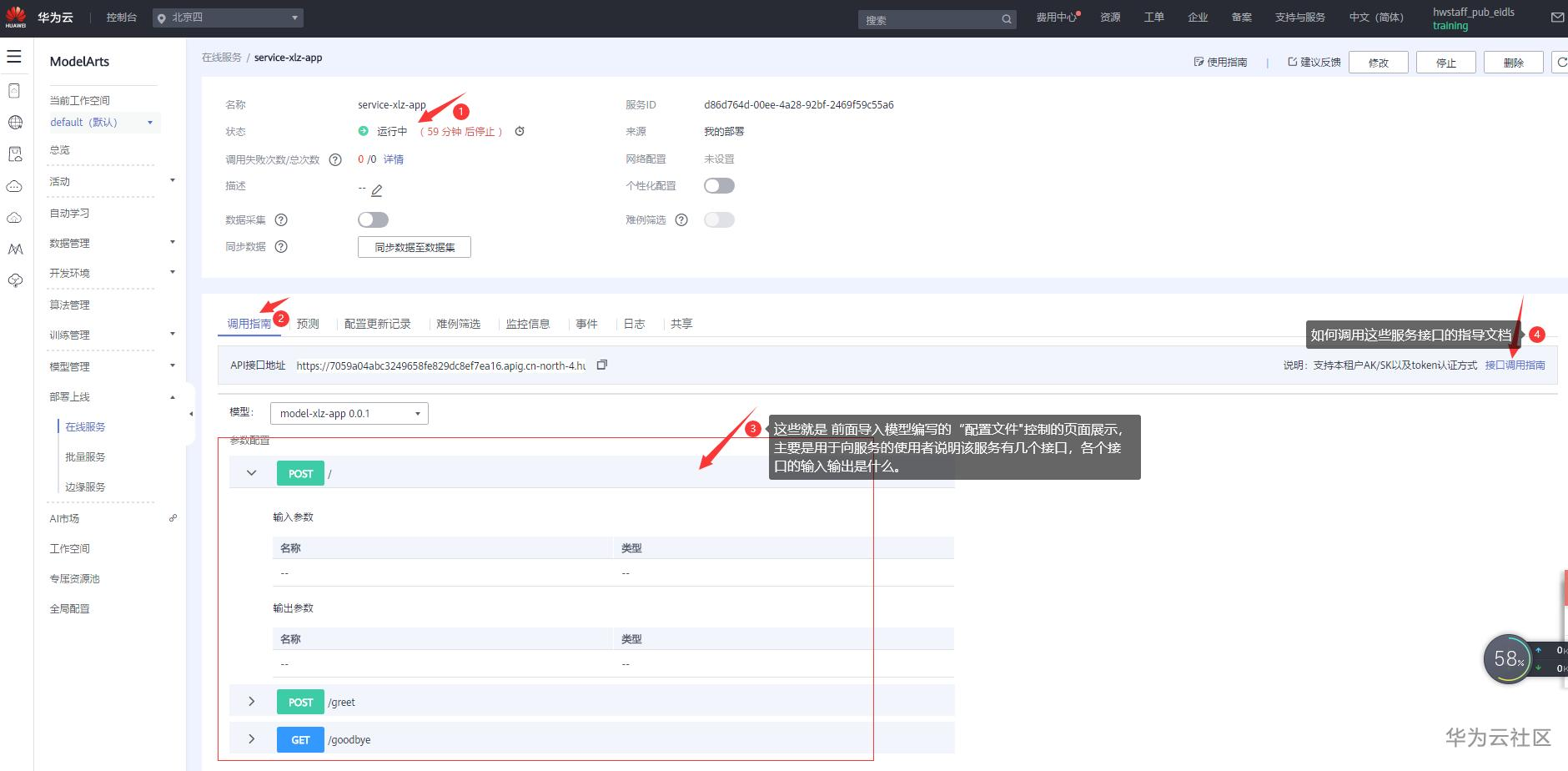The height and width of the screenshot is (771, 1568).
Task: Click the auto-stop timer clock icon
Action: tap(520, 131)
